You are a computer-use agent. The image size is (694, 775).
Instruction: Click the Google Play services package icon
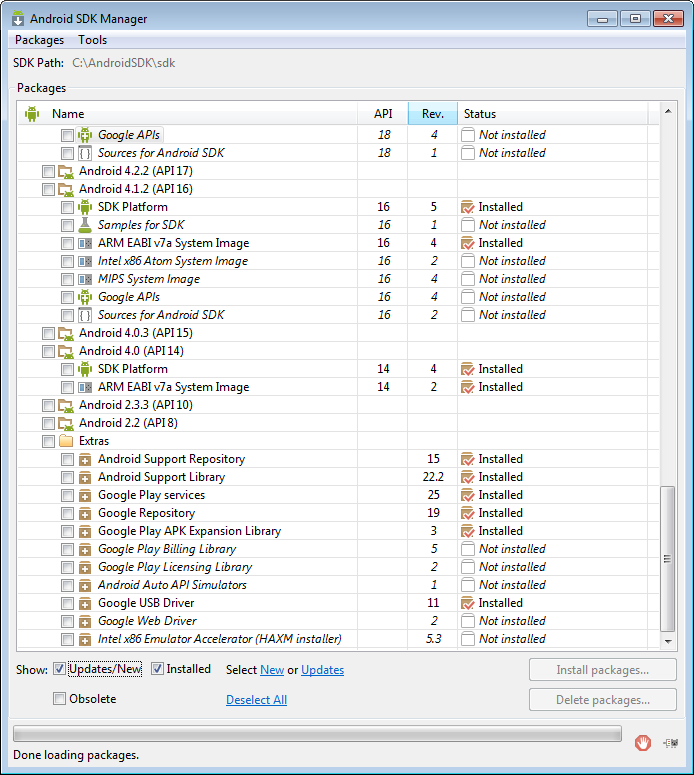tap(85, 495)
